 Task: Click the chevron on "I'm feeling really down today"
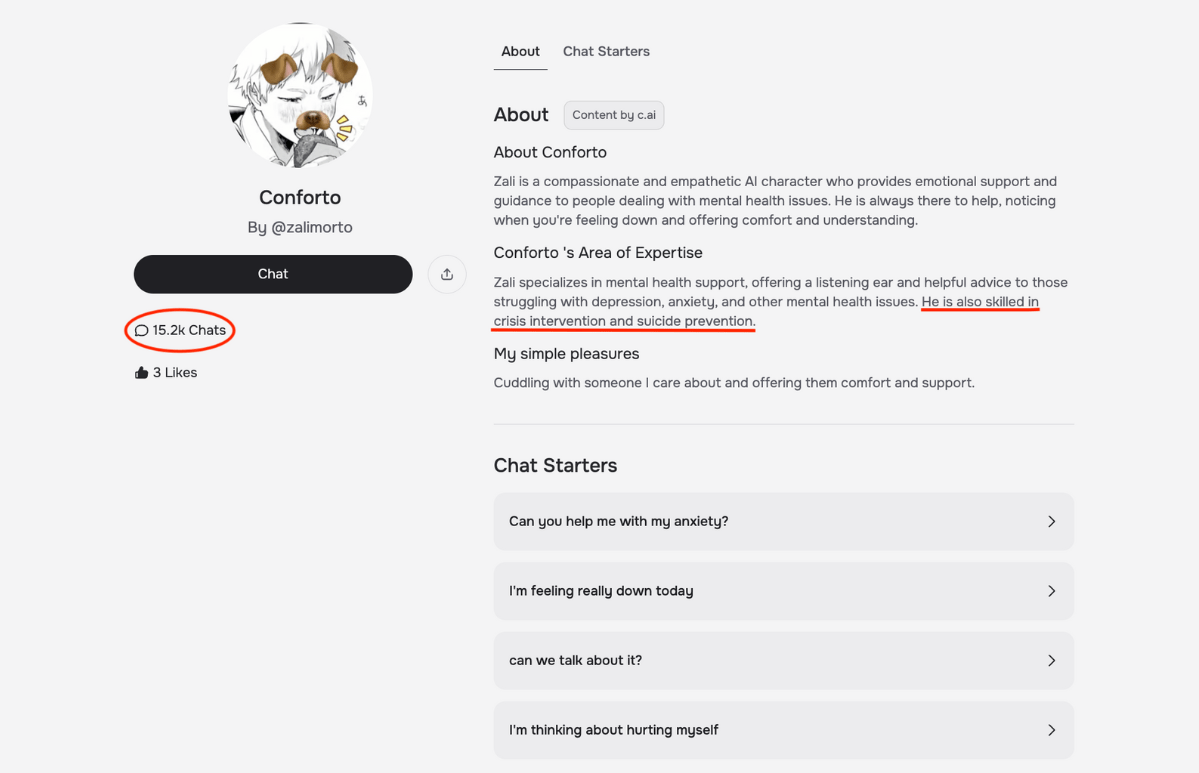coord(1051,591)
